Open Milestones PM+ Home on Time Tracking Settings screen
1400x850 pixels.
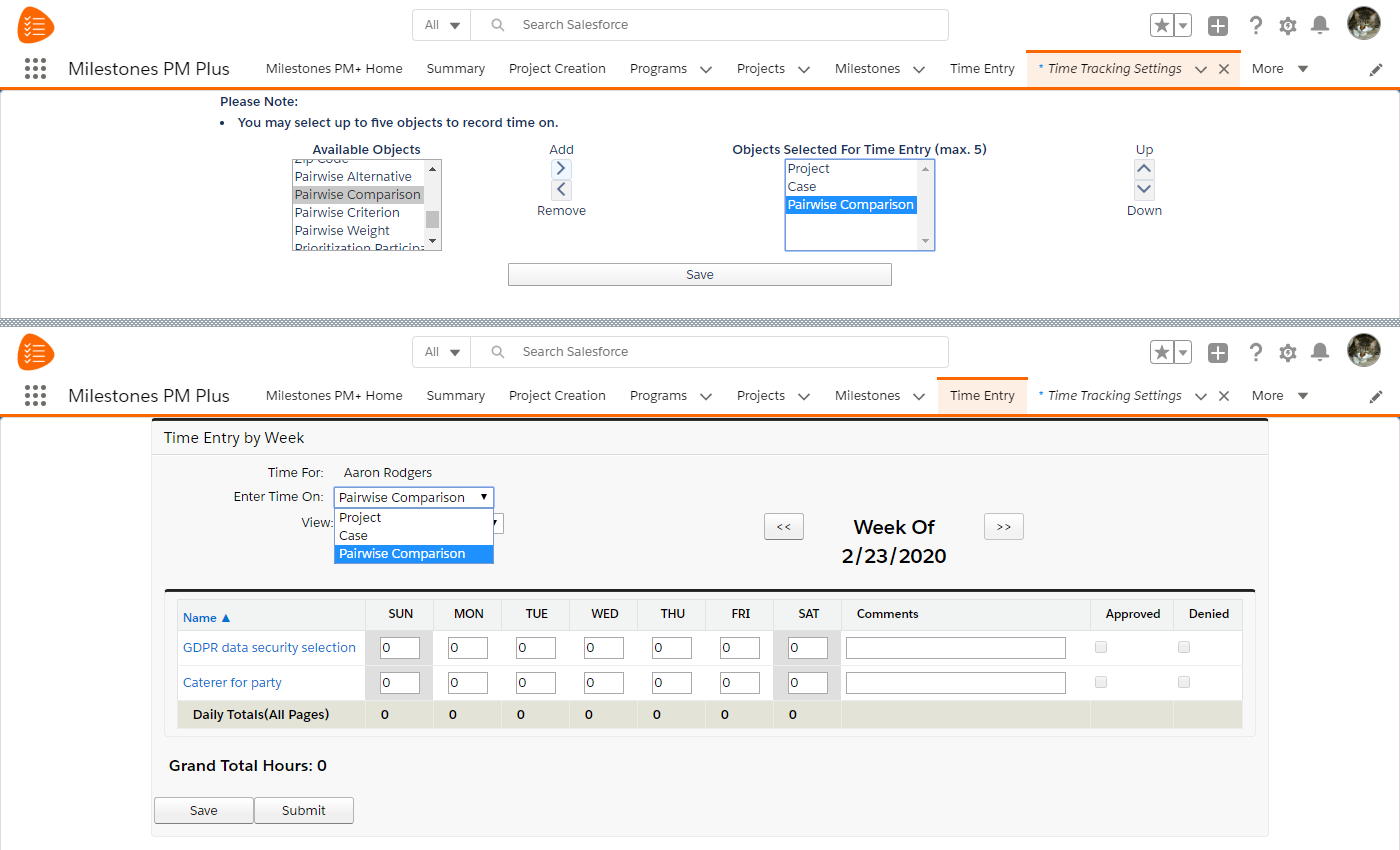coord(334,69)
